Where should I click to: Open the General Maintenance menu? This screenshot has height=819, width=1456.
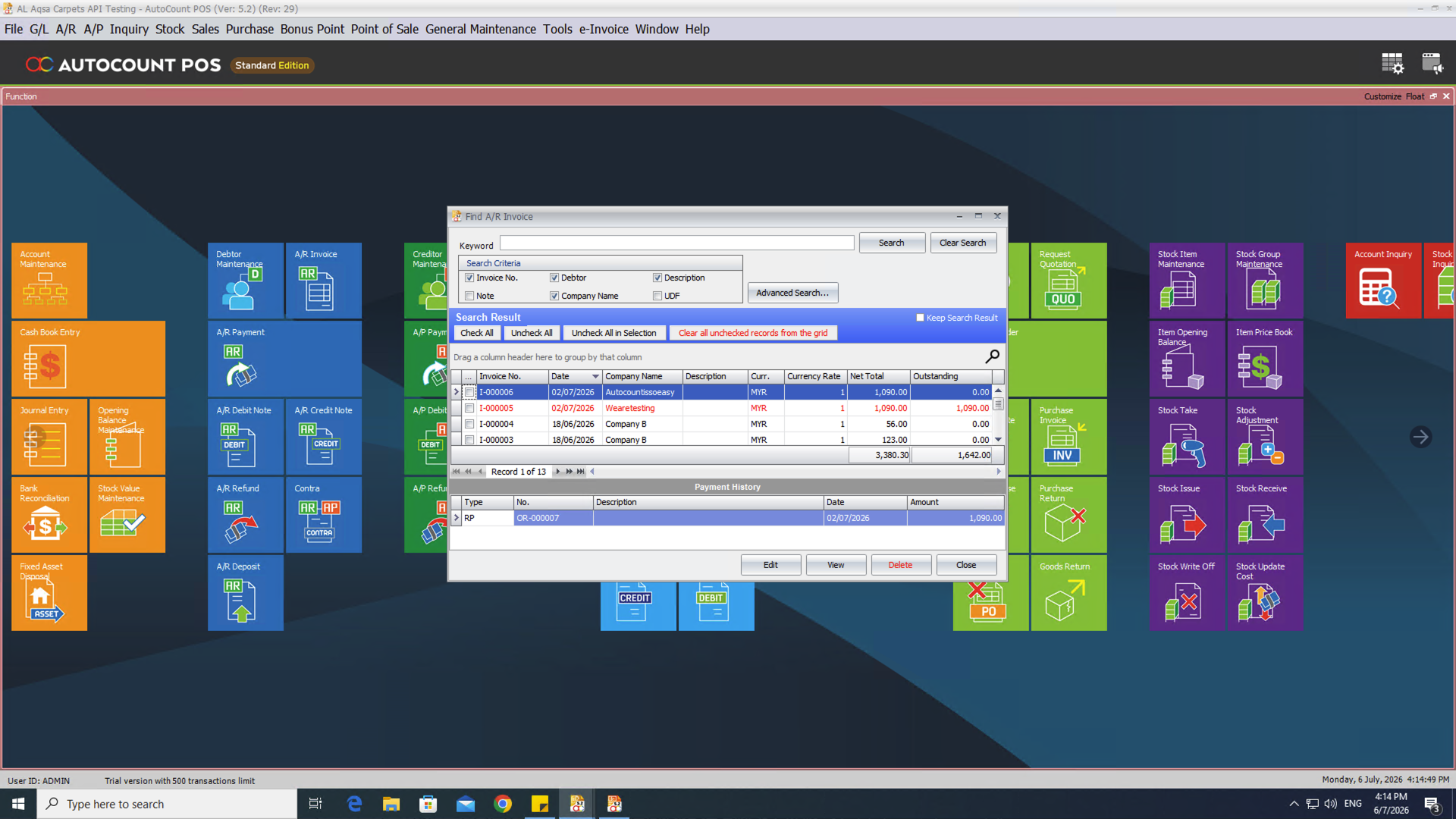click(x=481, y=29)
